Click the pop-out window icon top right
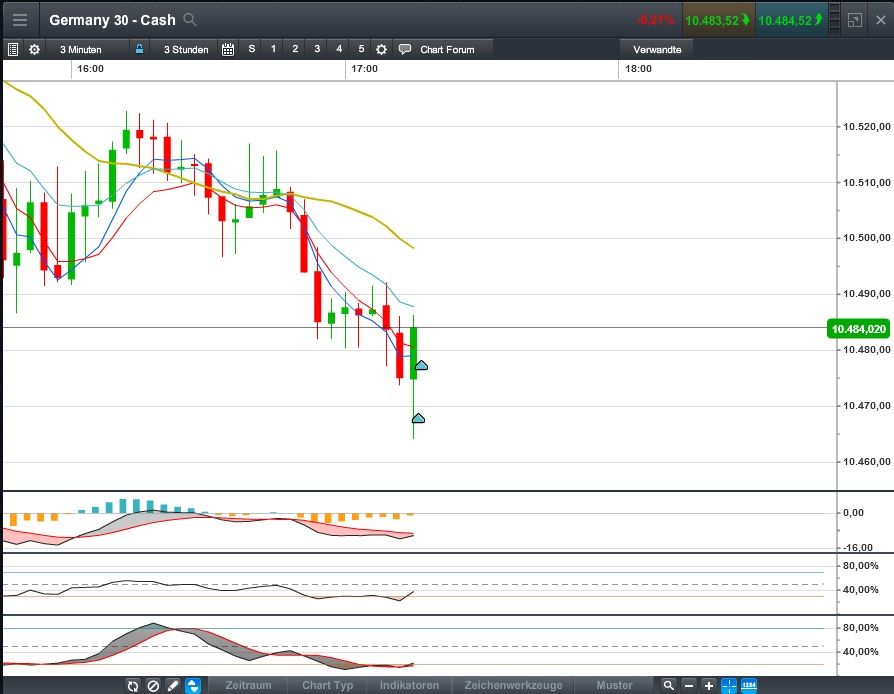Viewport: 894px width, 694px height. (855, 18)
